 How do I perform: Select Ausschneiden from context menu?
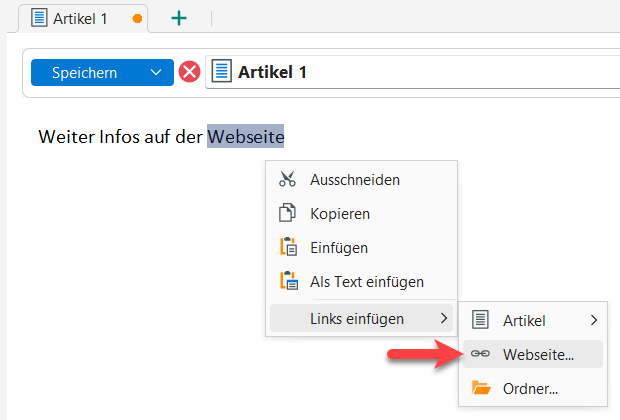click(355, 180)
